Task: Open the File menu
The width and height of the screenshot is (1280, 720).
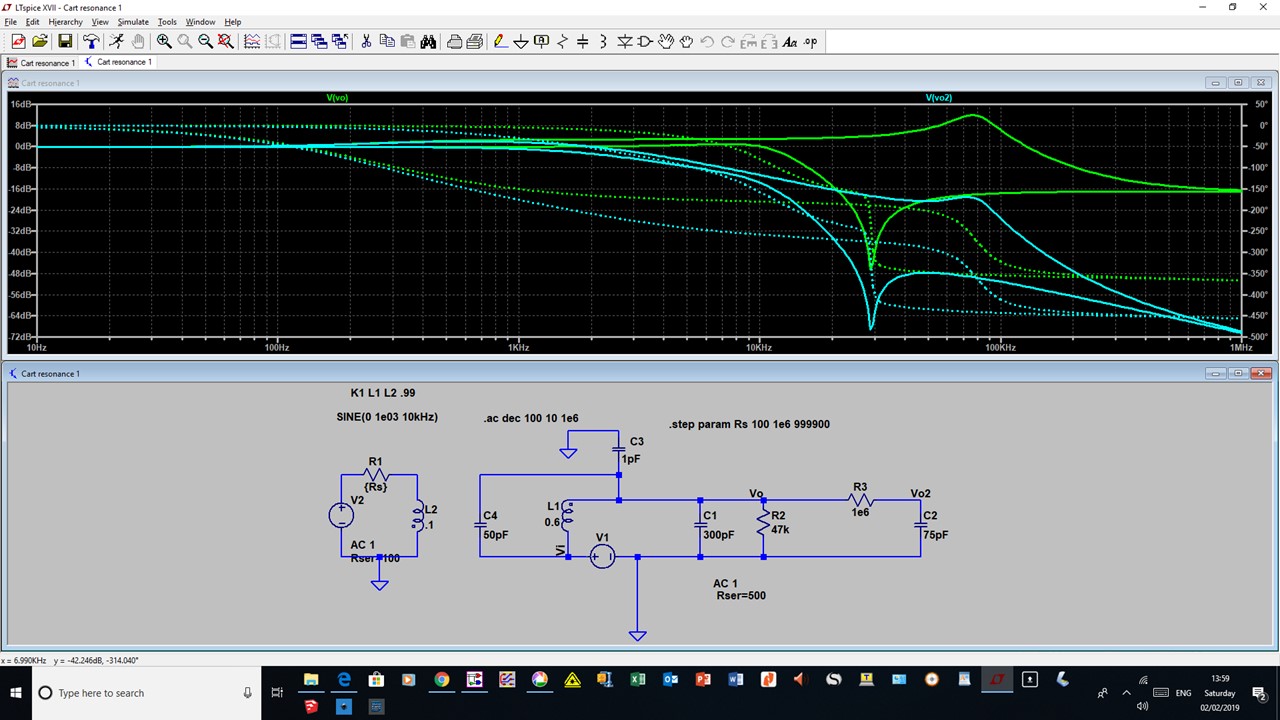Action: click(x=10, y=21)
